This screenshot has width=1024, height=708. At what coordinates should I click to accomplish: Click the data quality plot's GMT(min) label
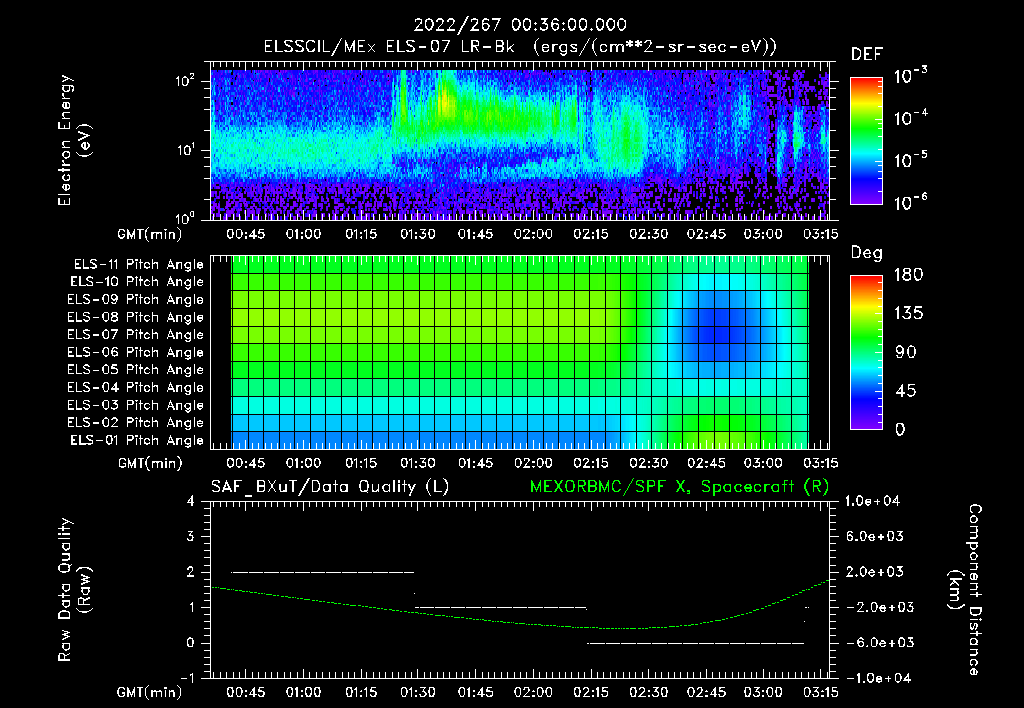click(150, 692)
